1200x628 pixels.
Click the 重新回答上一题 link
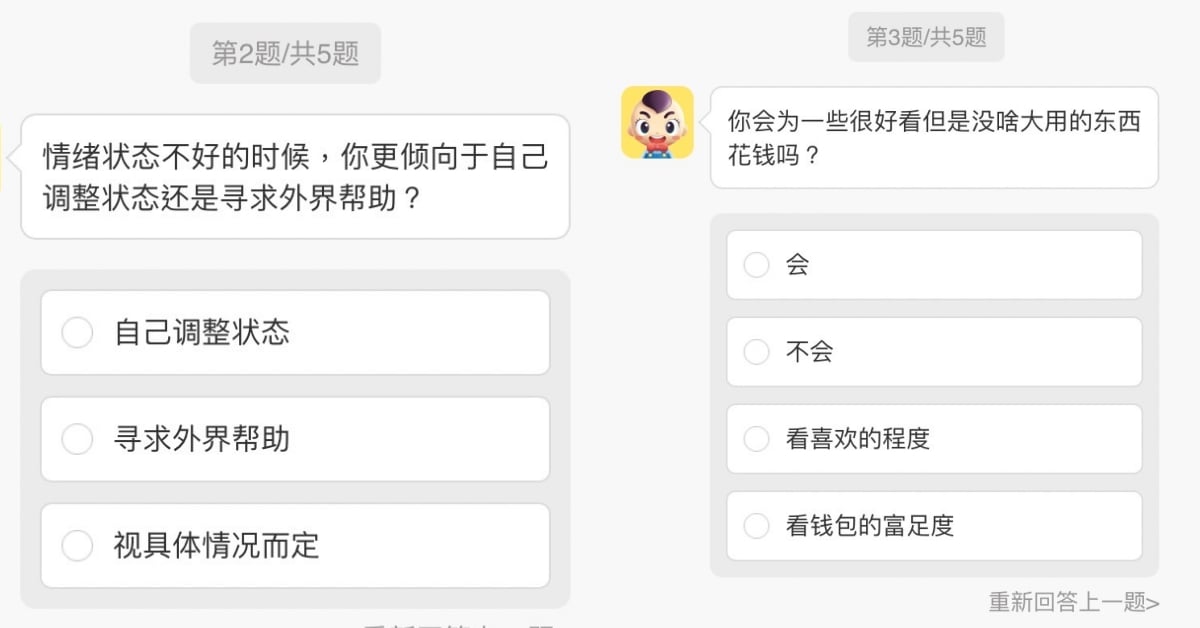(x=1074, y=602)
